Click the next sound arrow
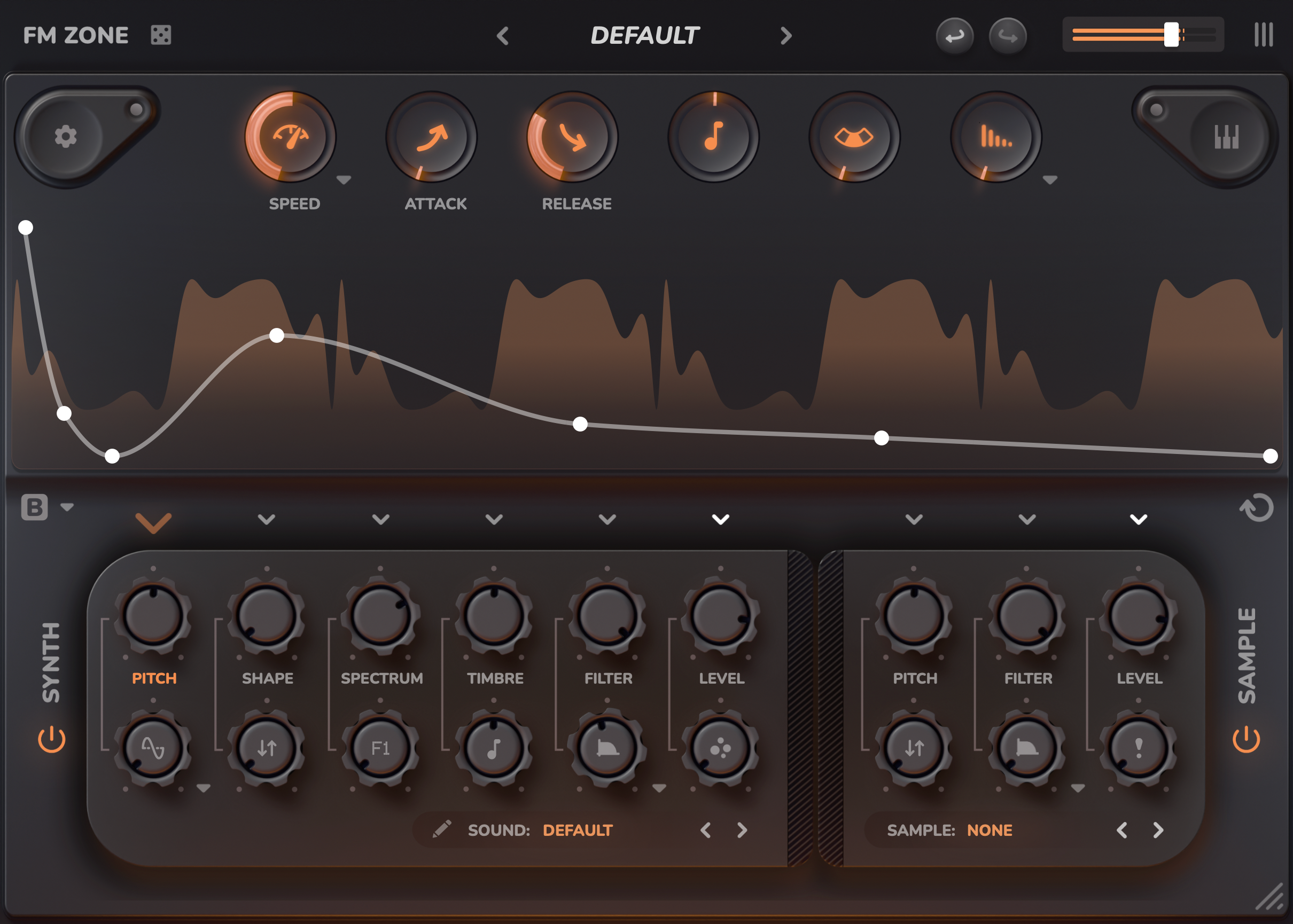This screenshot has height=924, width=1293. 742,830
